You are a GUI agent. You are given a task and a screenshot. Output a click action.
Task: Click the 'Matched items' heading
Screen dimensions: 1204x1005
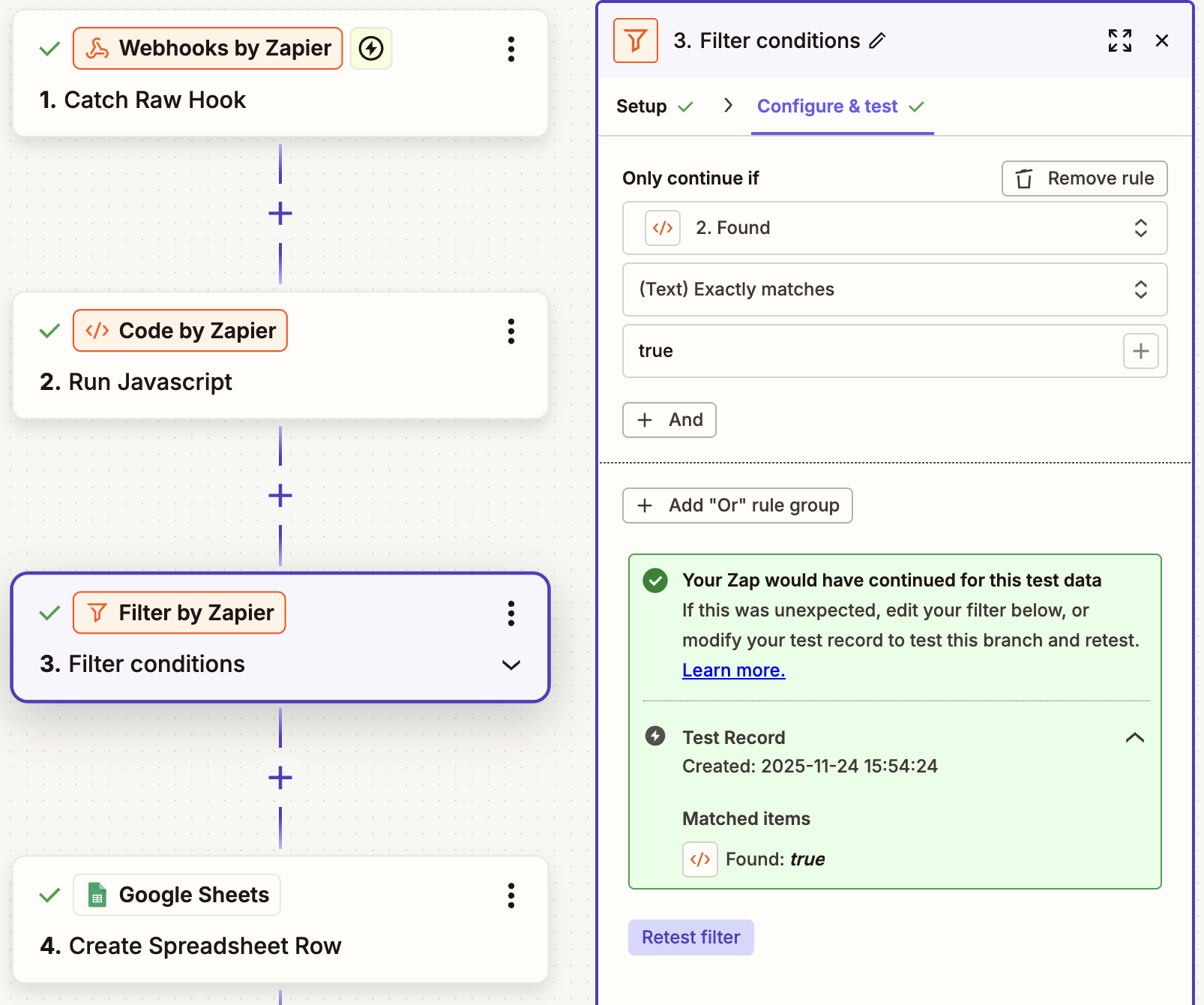746,819
